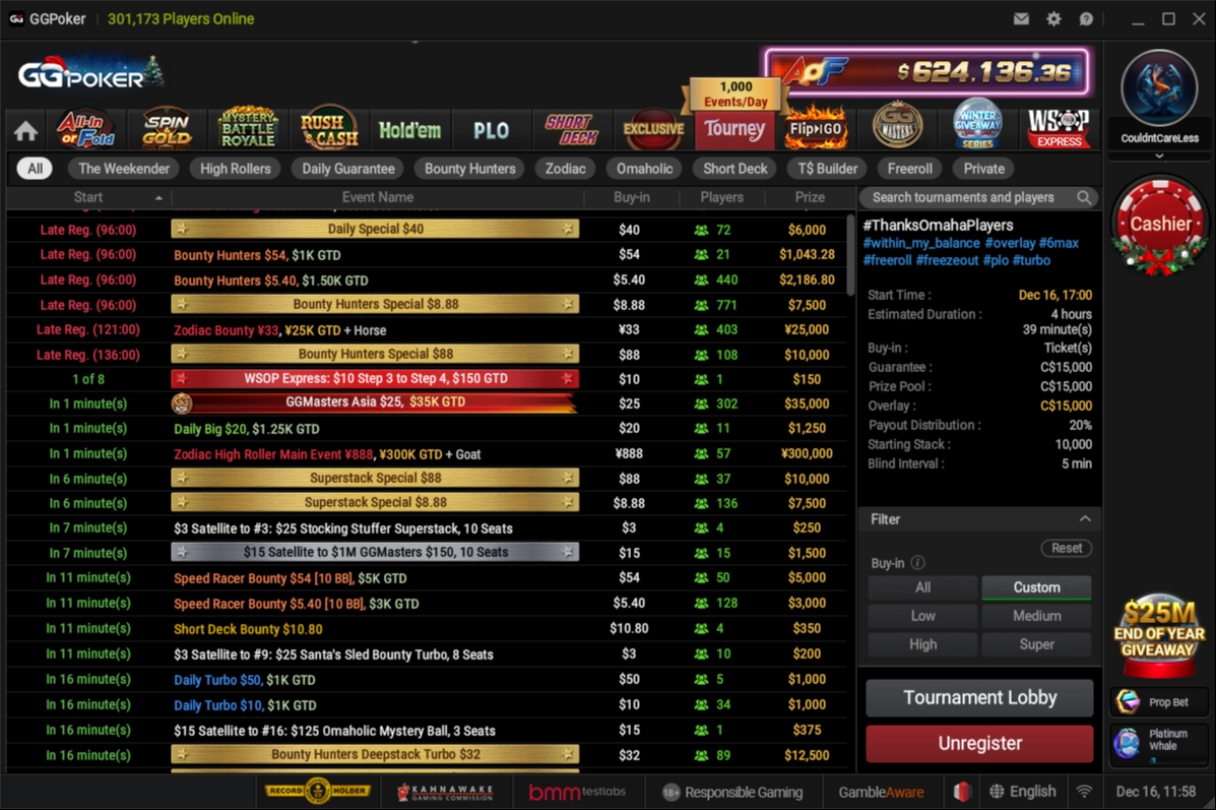Select the High buy-in filter
Image resolution: width=1216 pixels, height=810 pixels.
(923, 645)
